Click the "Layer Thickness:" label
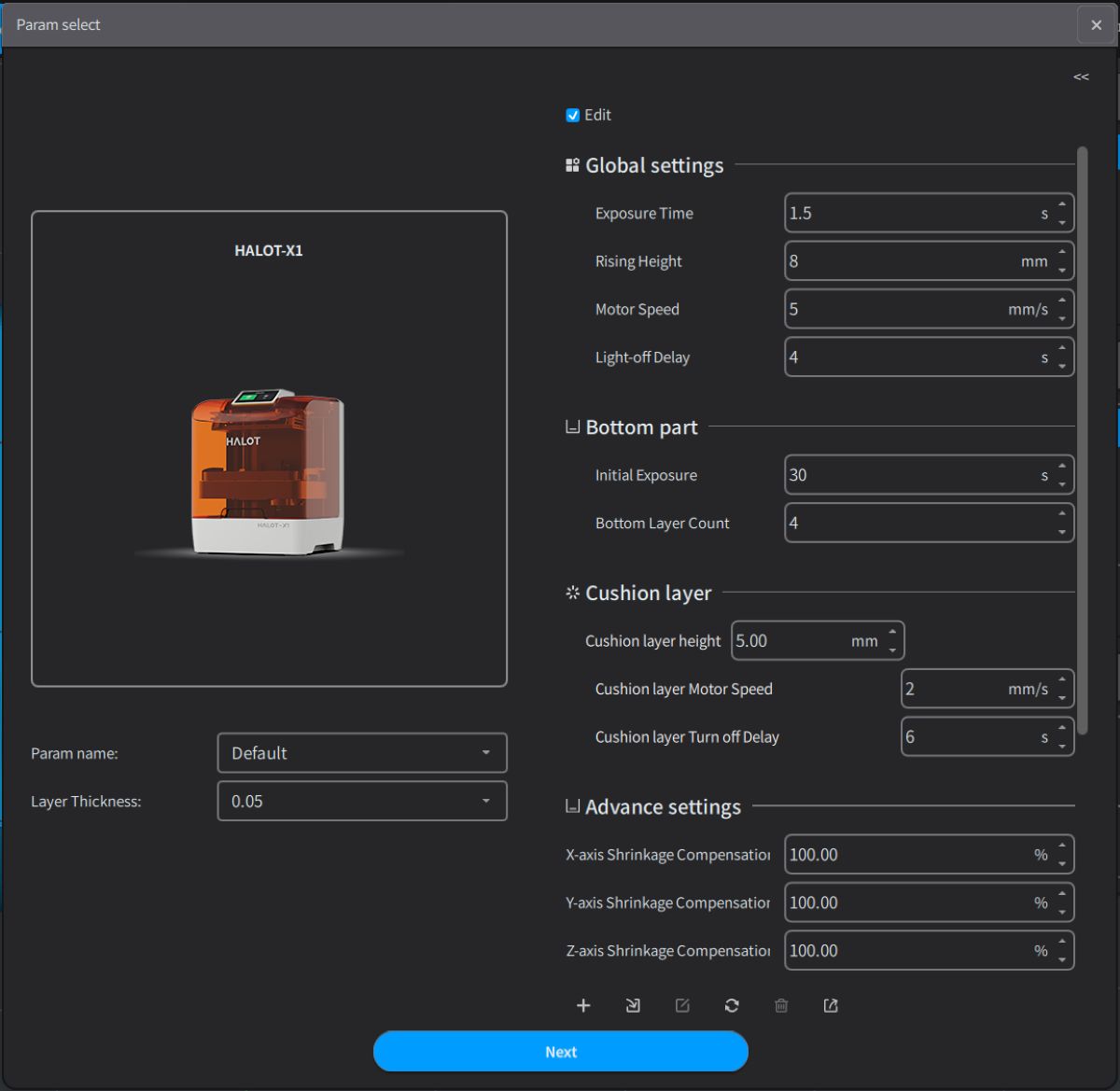1120x1091 pixels. tap(86, 802)
